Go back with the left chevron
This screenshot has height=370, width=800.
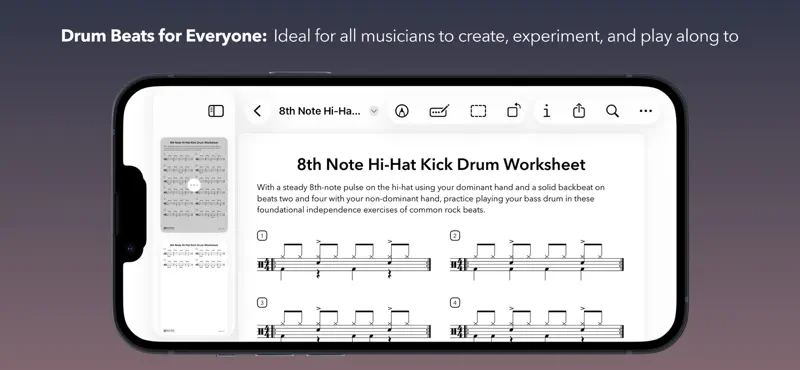pos(257,111)
